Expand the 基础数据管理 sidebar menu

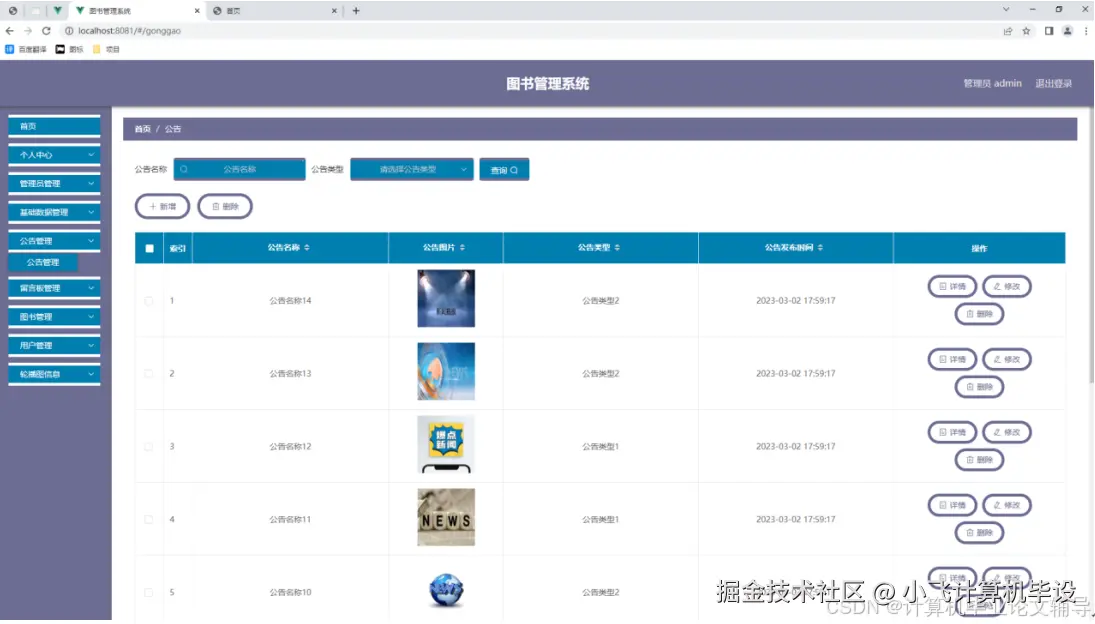point(54,212)
